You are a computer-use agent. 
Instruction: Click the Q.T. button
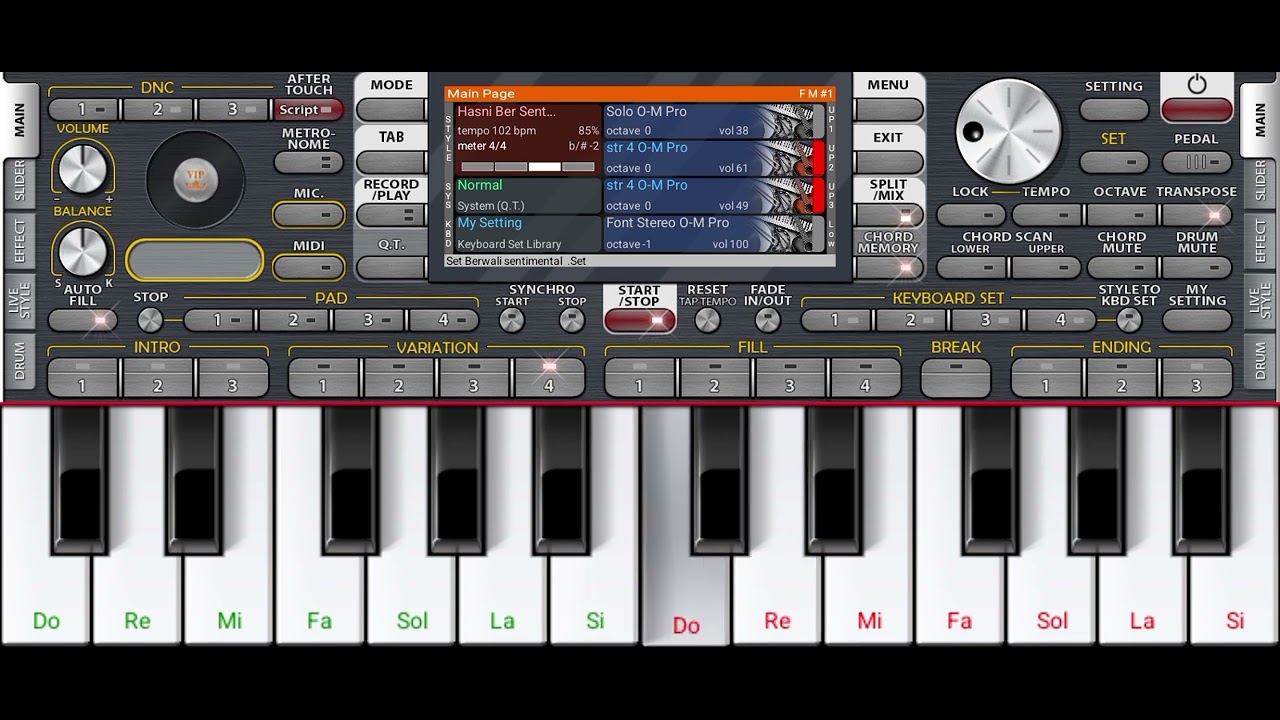[391, 267]
